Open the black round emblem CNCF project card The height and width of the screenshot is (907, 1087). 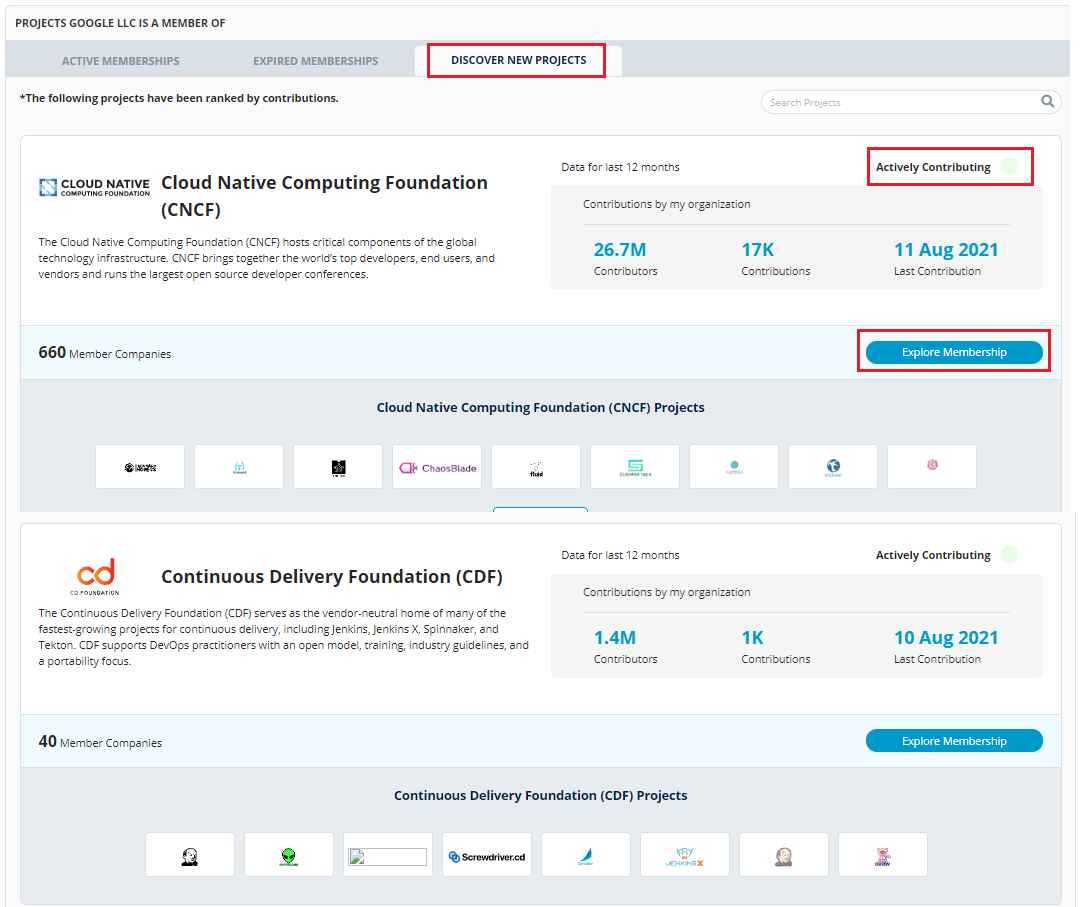pos(140,467)
